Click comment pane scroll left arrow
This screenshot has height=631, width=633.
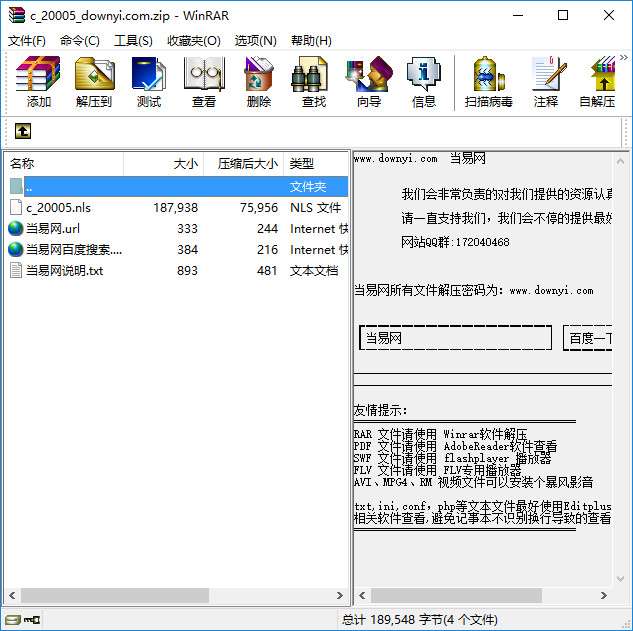(362, 595)
